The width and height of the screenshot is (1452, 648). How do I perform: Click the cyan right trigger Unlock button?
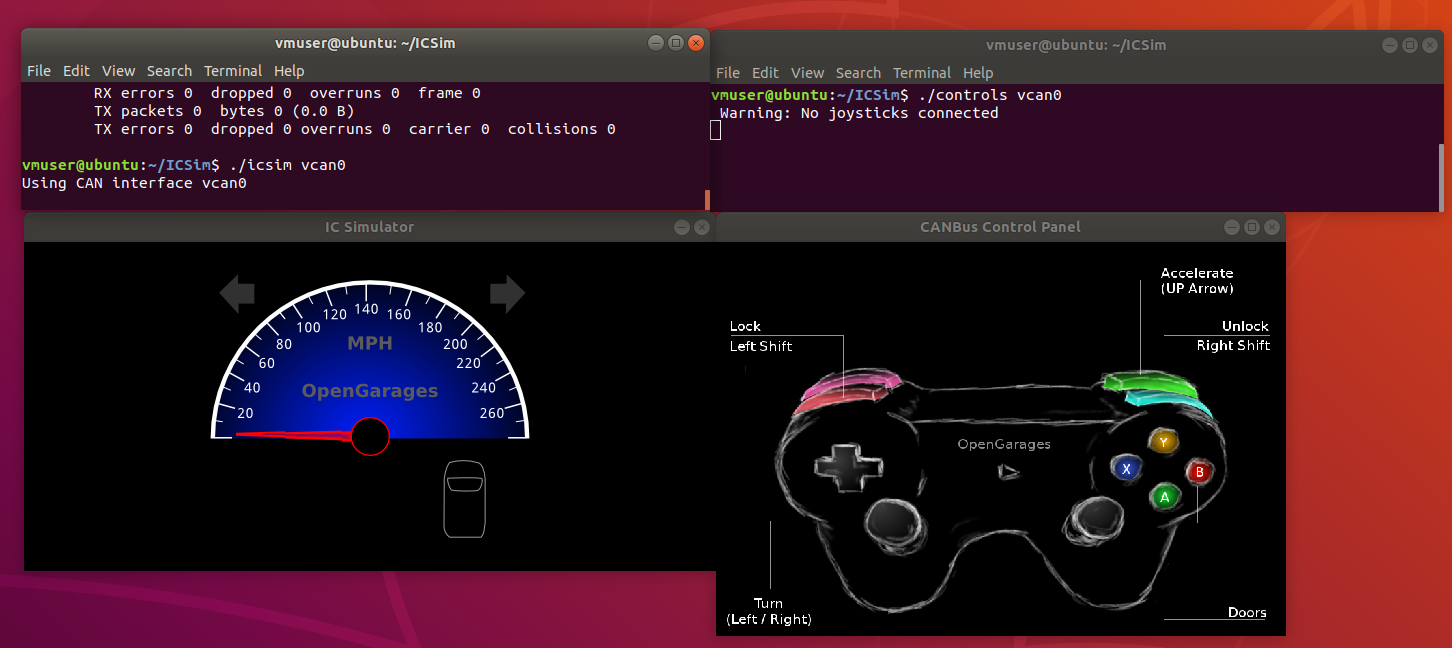tap(1168, 402)
